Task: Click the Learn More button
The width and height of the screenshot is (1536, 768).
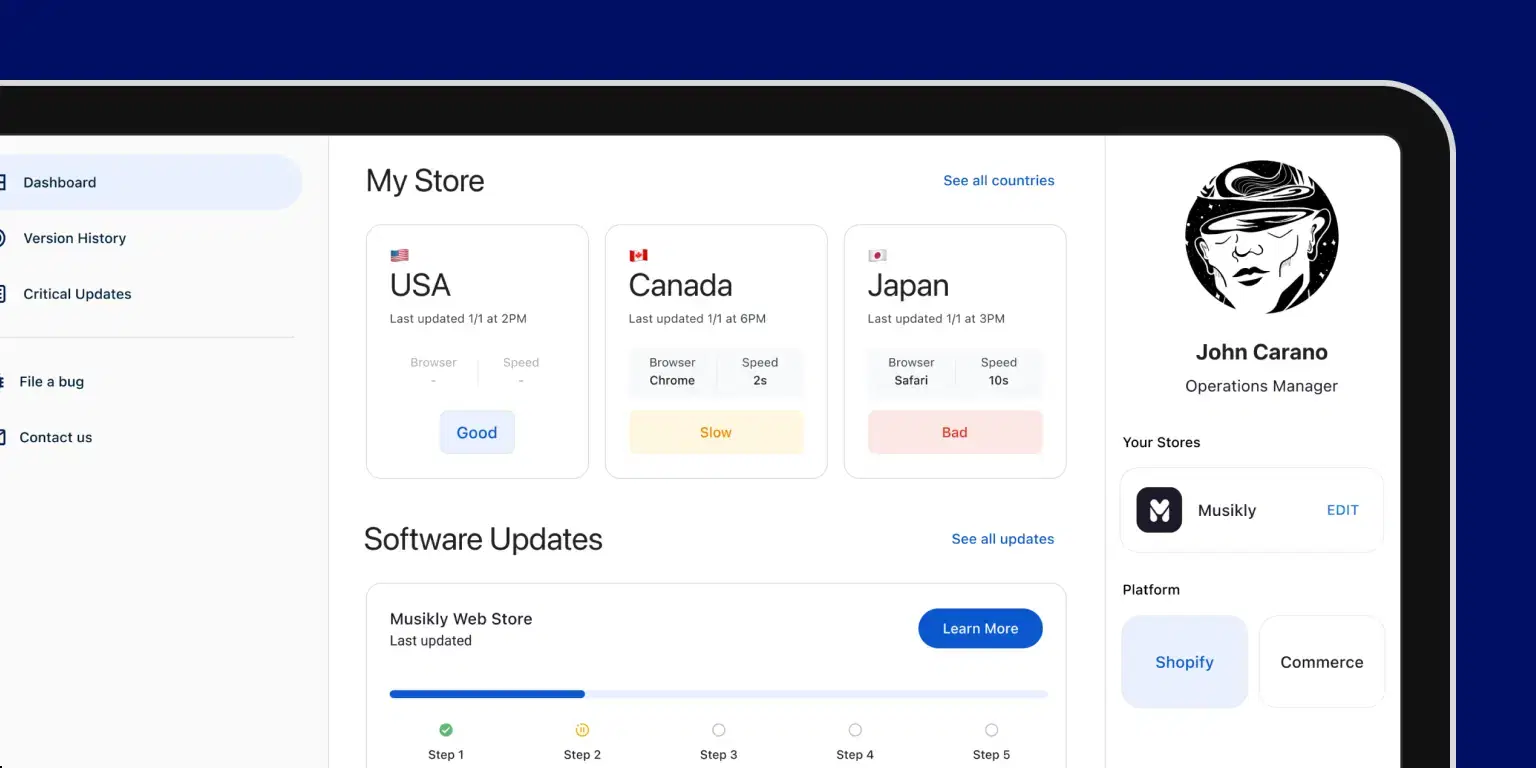Action: click(x=980, y=628)
